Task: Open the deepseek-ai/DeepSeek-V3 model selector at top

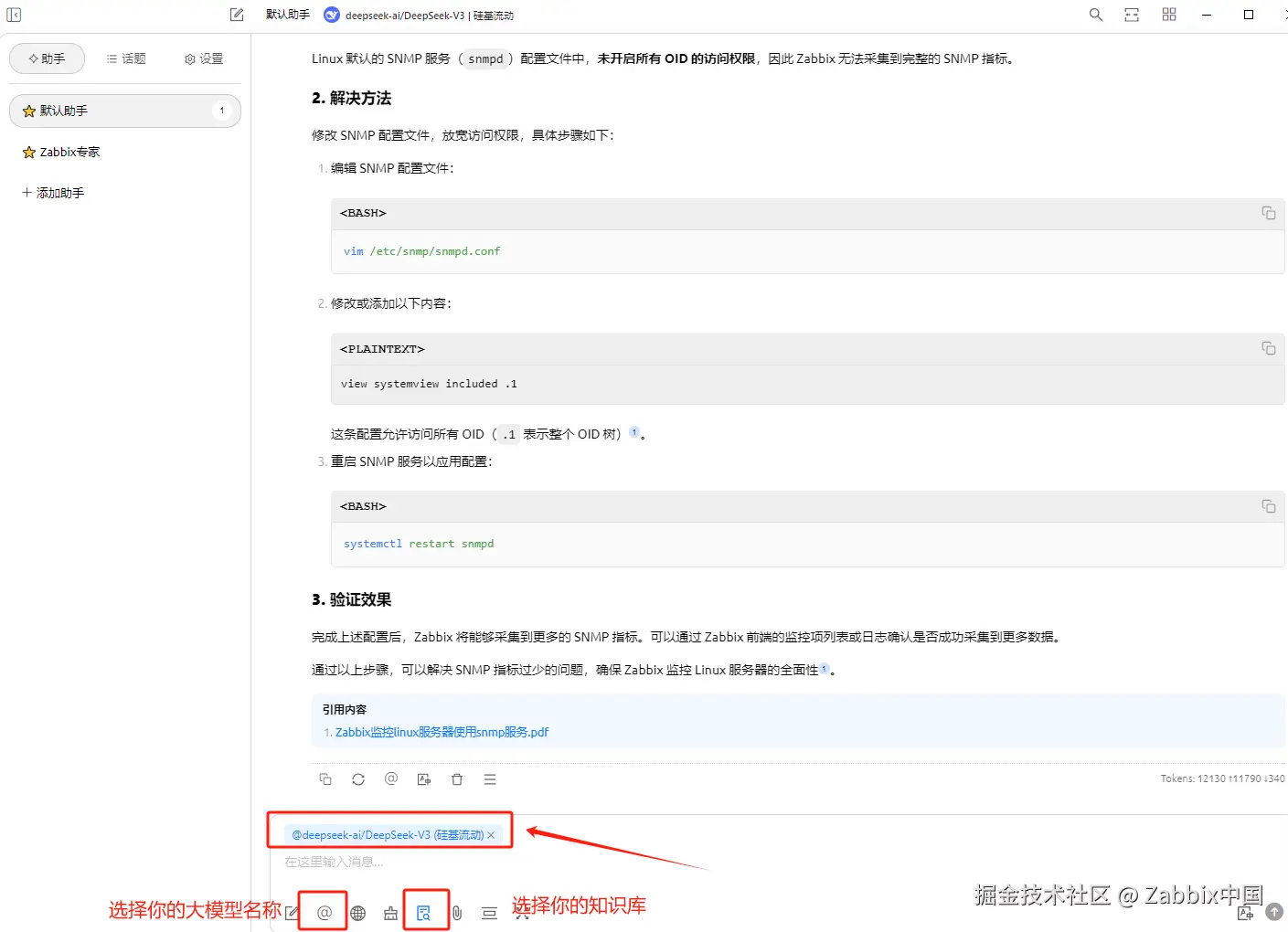Action: (420, 15)
